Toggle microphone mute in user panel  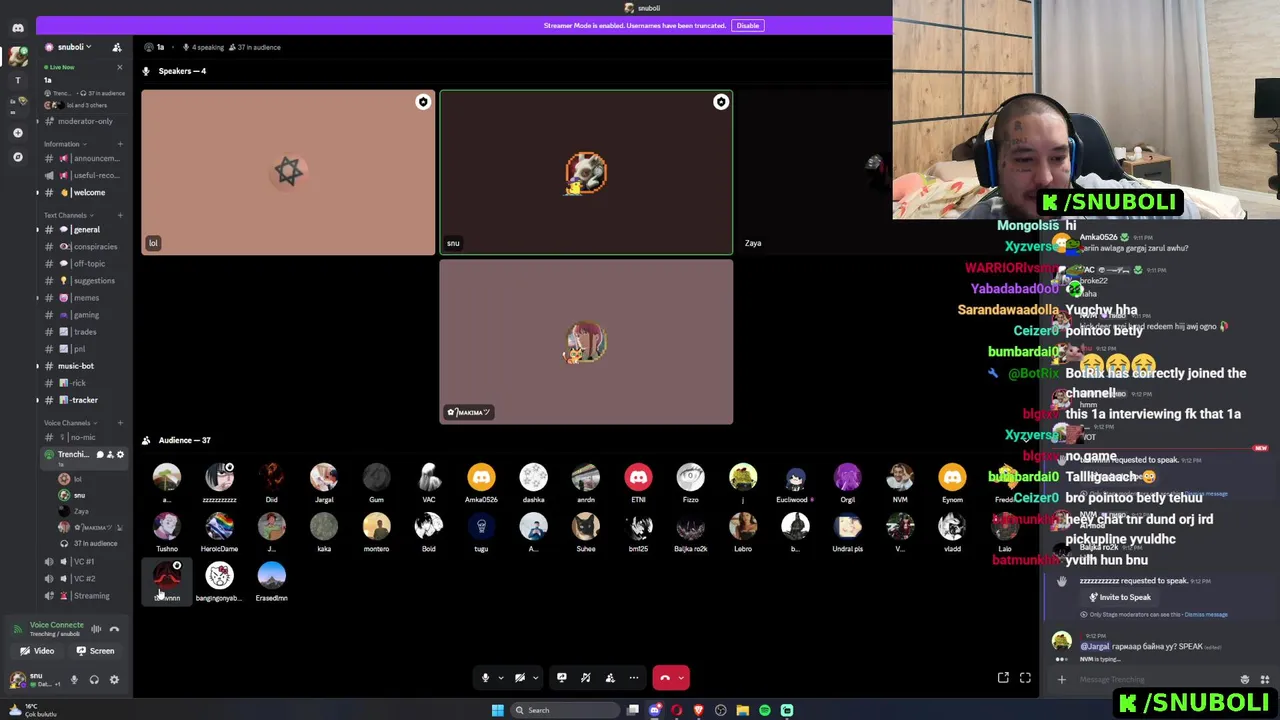point(74,680)
